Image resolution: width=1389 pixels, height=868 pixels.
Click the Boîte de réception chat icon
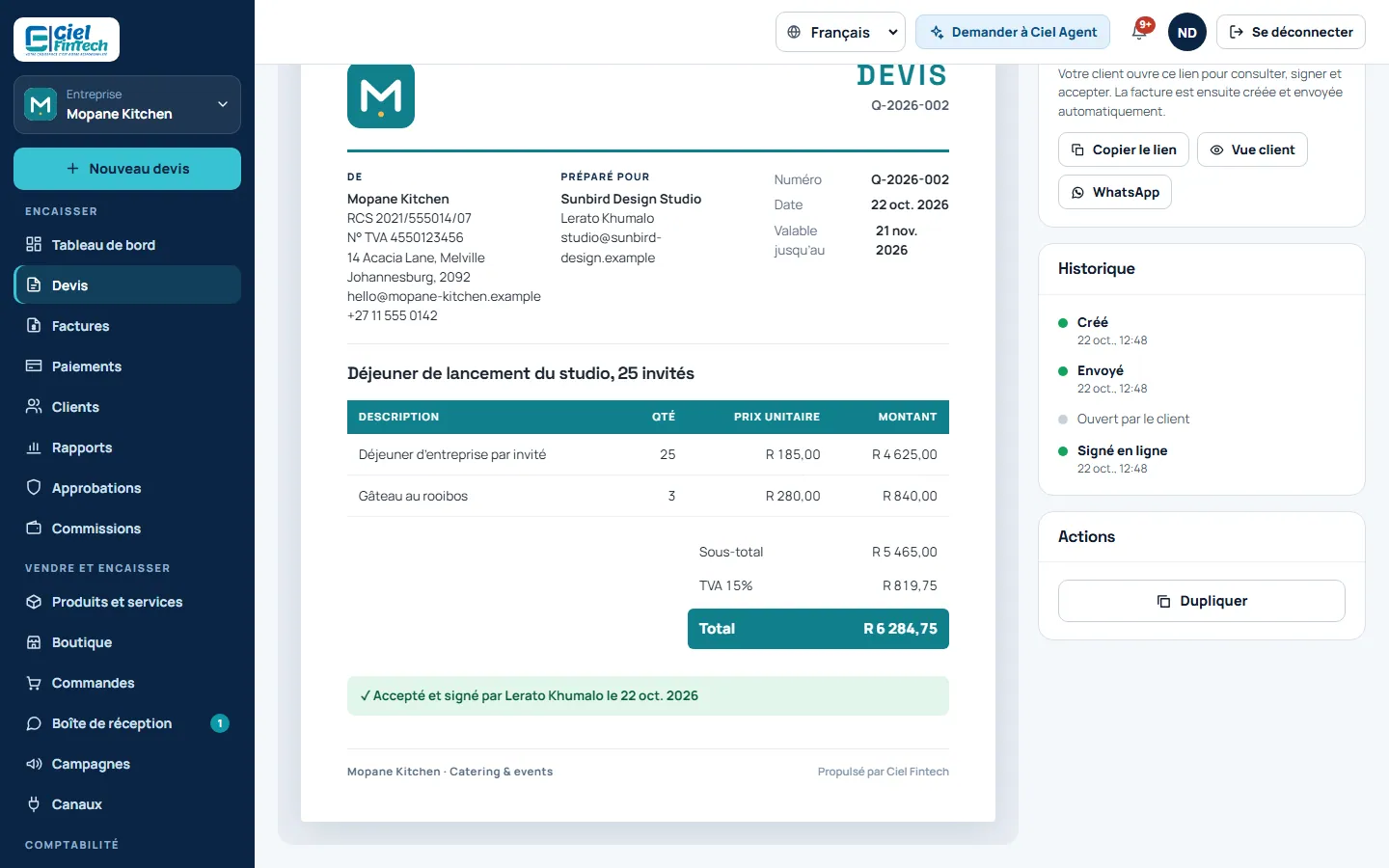click(34, 722)
